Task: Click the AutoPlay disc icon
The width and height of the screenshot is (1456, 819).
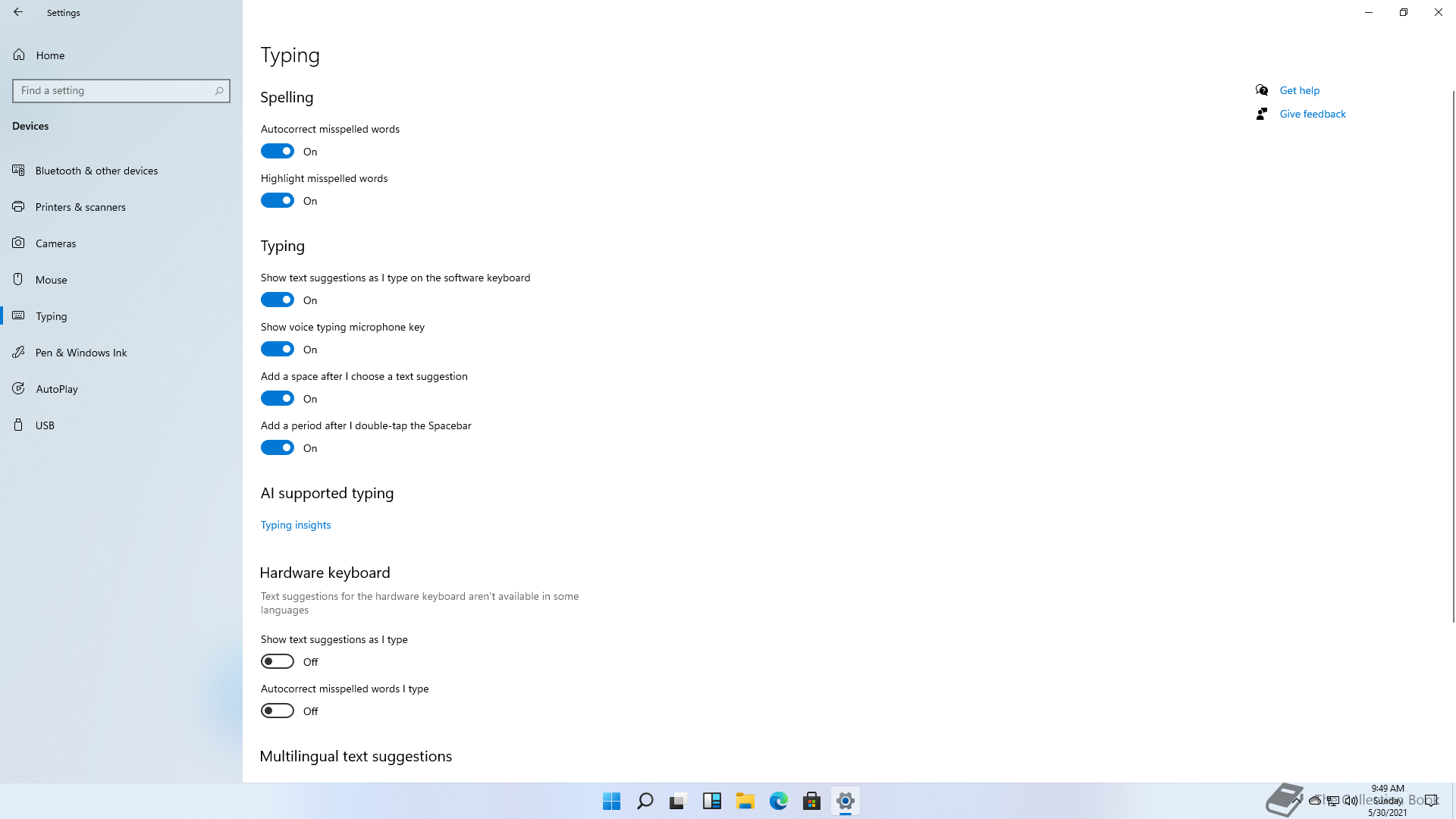Action: 18,388
